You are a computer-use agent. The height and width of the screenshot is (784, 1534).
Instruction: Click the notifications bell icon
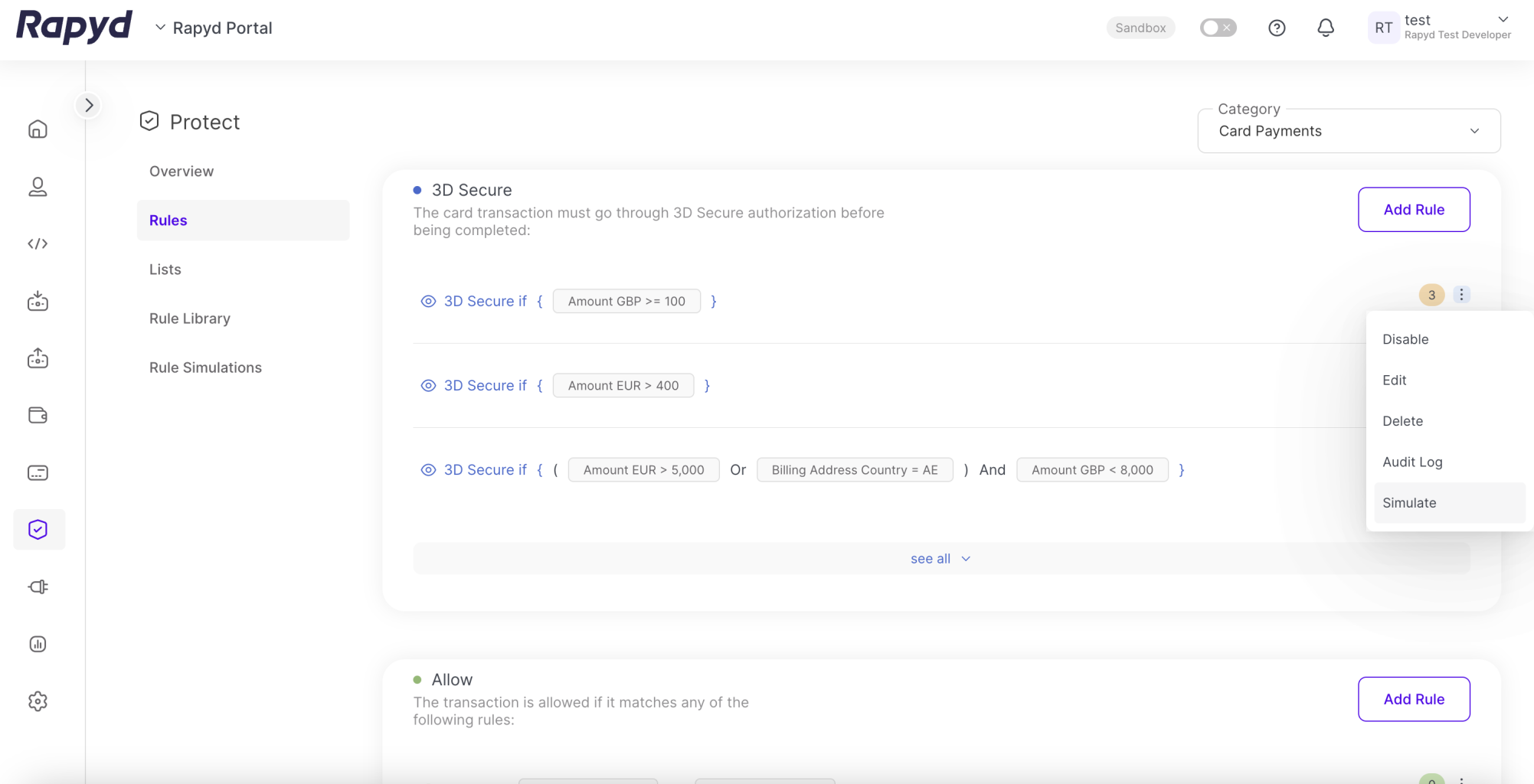pos(1326,28)
